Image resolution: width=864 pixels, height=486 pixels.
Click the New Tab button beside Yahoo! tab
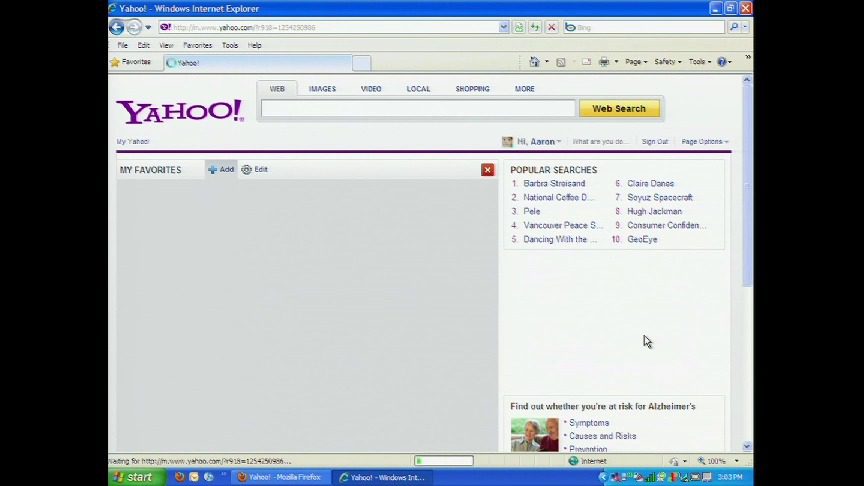361,63
